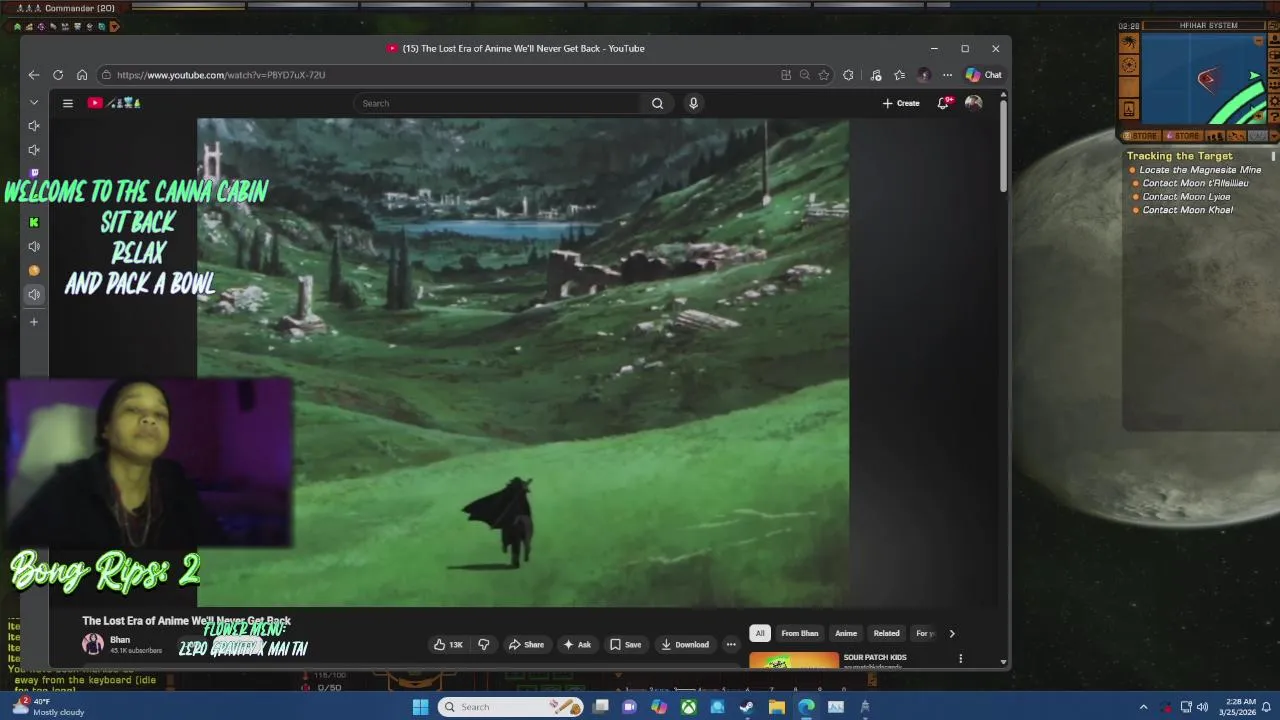Screen dimensions: 1280x720
Task: Expand minimap menu dropdown arrow
Action: click(1275, 135)
